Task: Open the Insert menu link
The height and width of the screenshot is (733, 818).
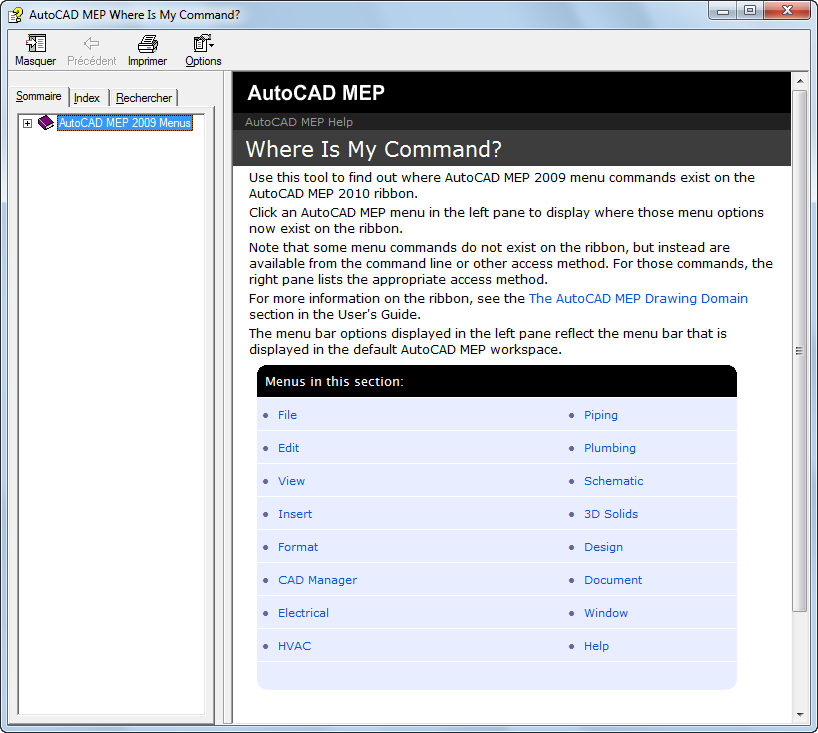Action: (x=295, y=514)
